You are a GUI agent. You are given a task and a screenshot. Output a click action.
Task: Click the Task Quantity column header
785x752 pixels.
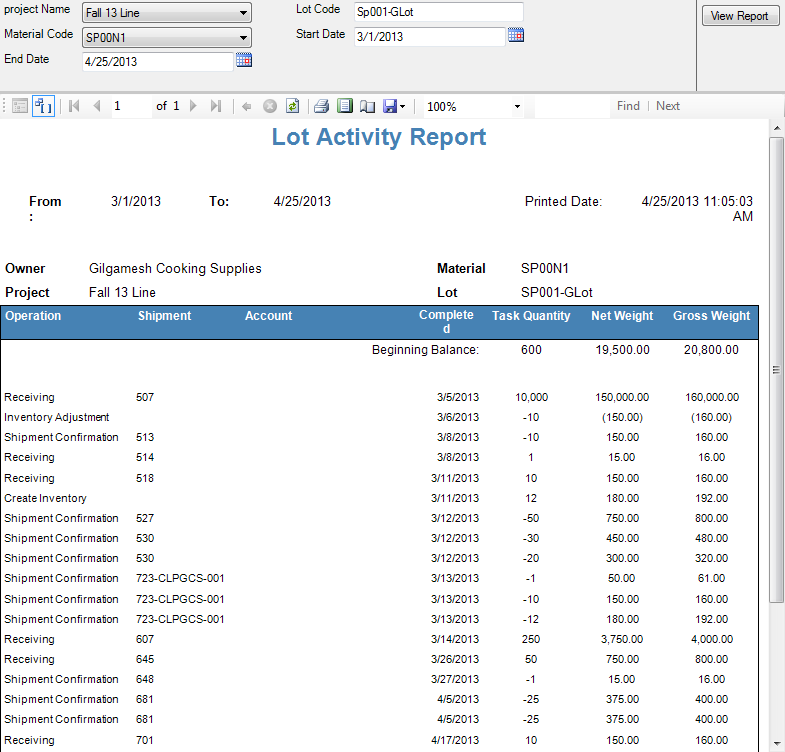(x=531, y=316)
